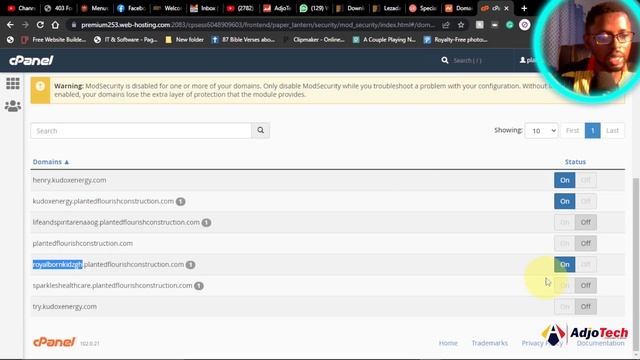Open IT & Software bookmark

[x=125, y=40]
